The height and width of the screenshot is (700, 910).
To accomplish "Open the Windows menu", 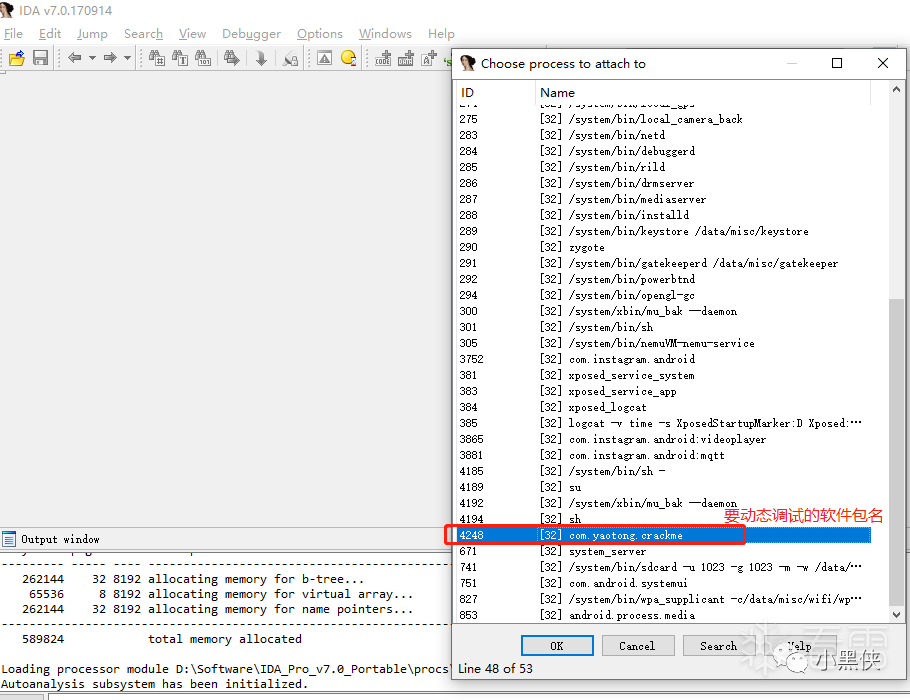I will [385, 34].
